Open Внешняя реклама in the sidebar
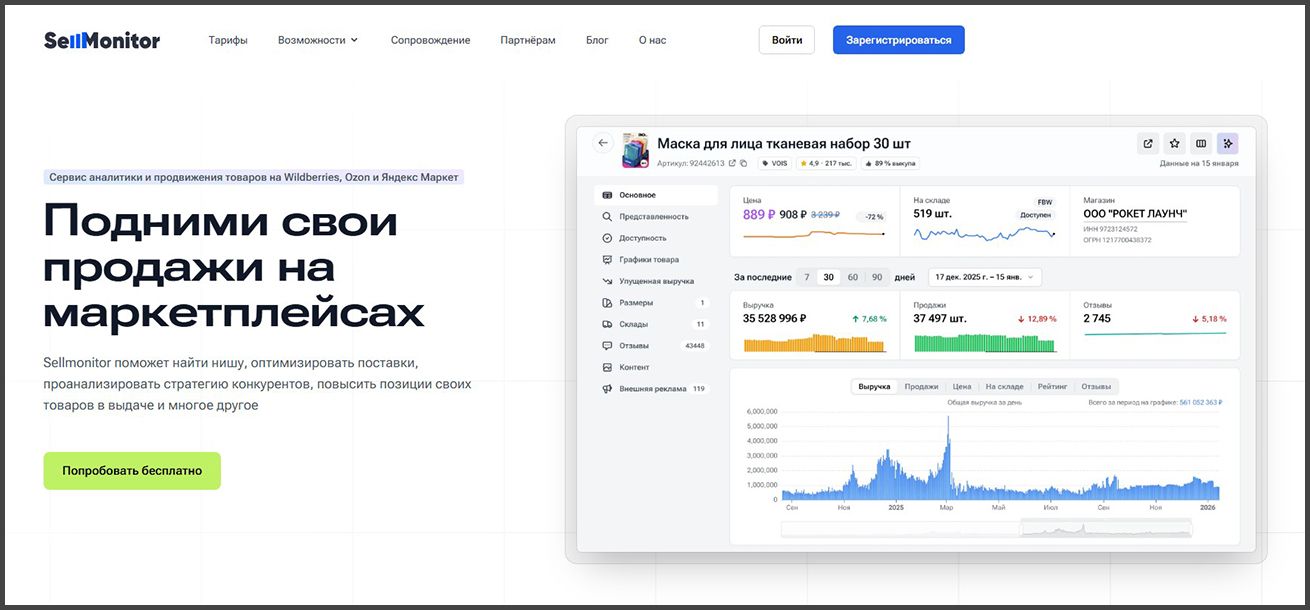Viewport: 1310px width, 610px height. pyautogui.click(x=656, y=389)
